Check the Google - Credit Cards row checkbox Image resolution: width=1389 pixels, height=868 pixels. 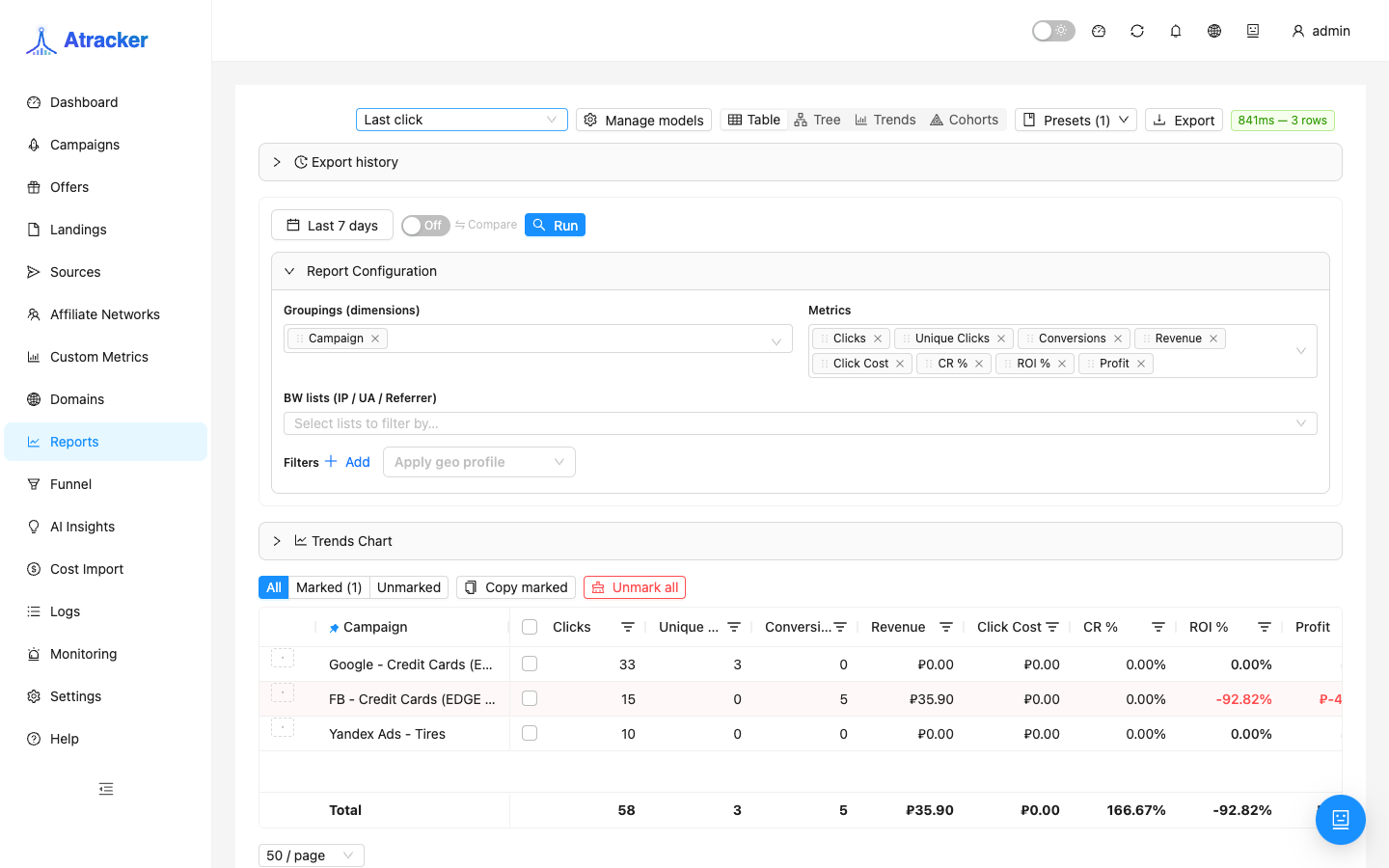(530, 664)
